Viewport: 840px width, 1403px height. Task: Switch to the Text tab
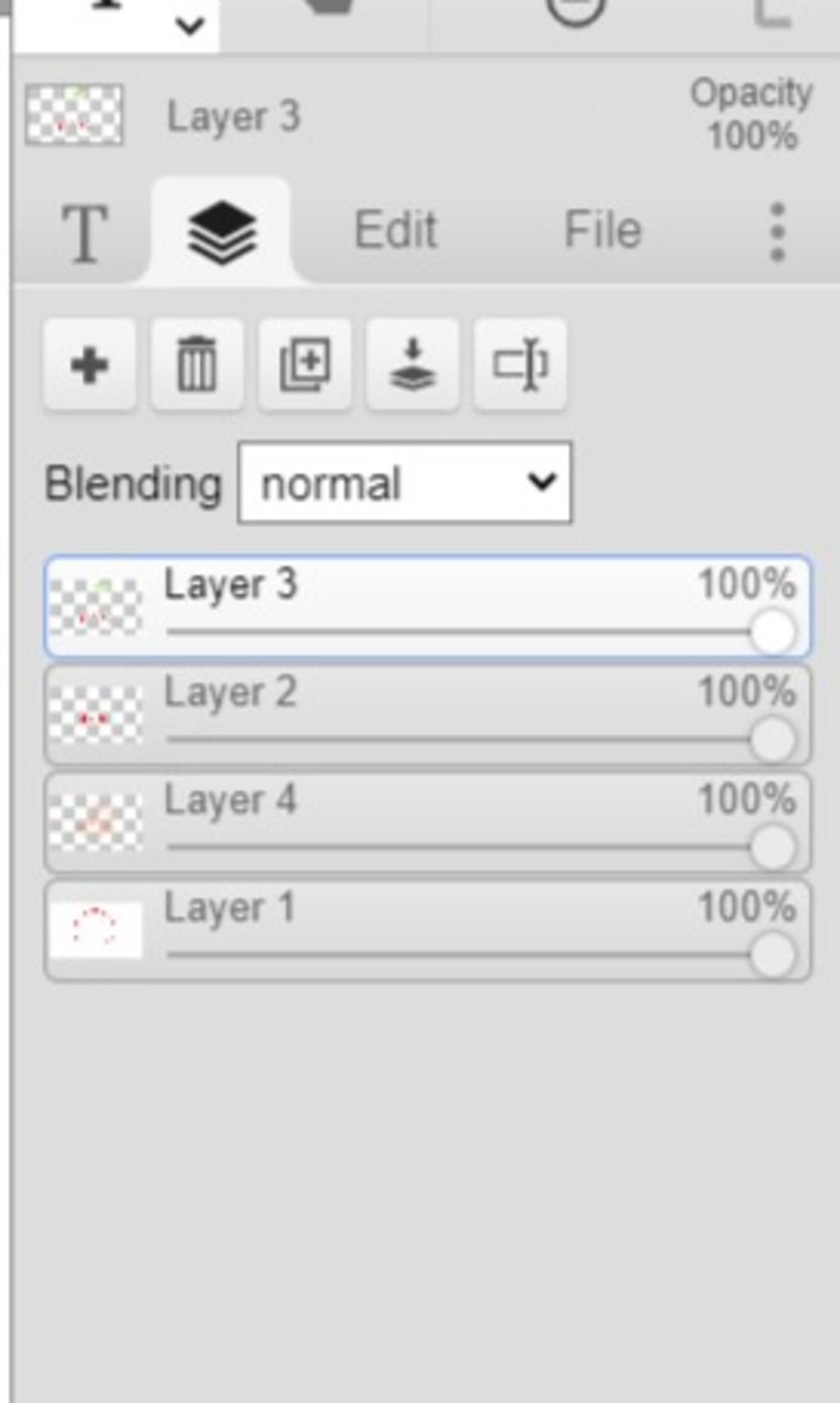[x=84, y=233]
